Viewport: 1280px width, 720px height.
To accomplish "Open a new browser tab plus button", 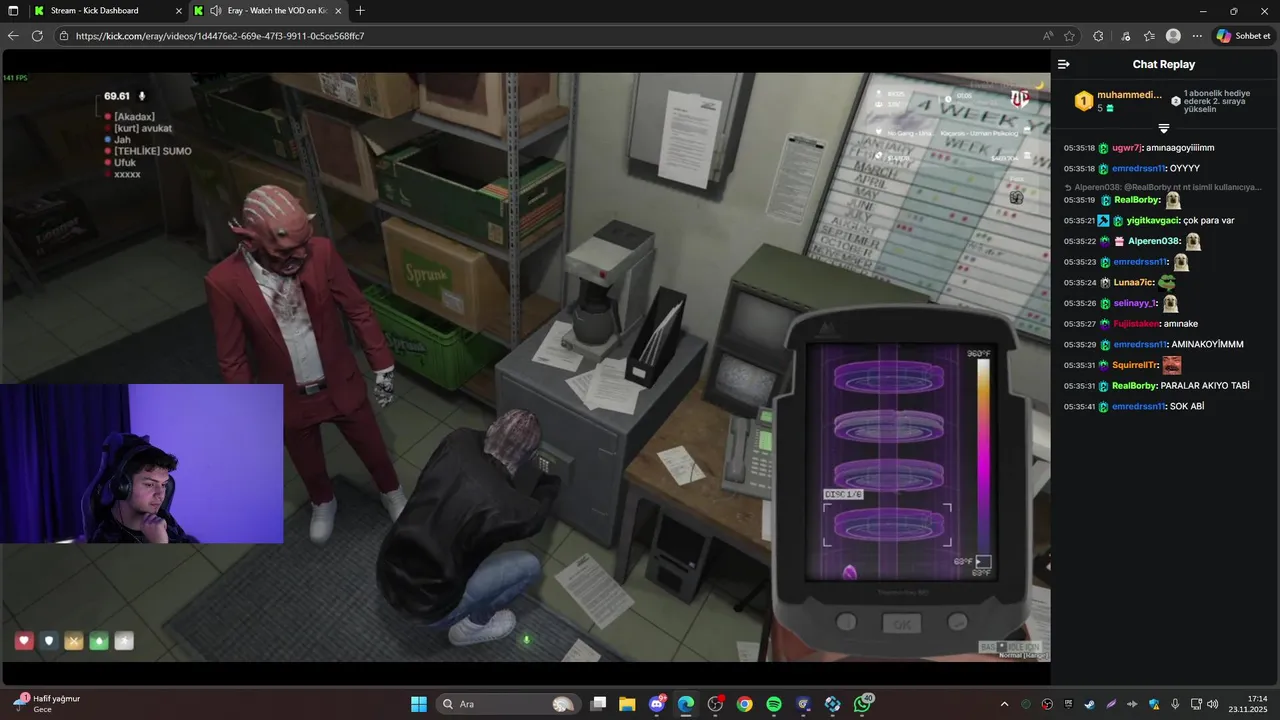I will (360, 11).
